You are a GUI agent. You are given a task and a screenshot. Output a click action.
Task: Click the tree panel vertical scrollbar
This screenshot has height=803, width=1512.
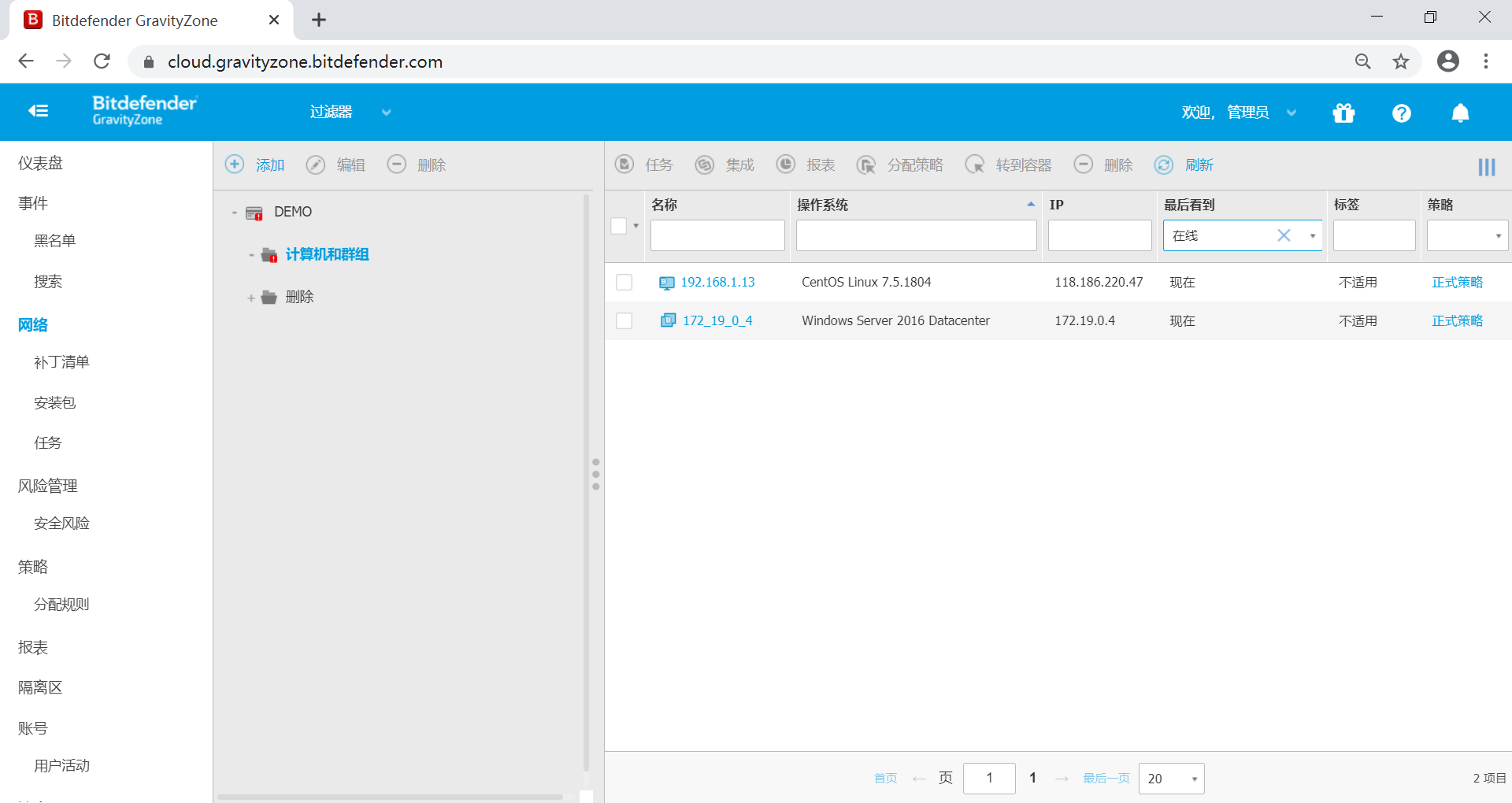click(586, 482)
